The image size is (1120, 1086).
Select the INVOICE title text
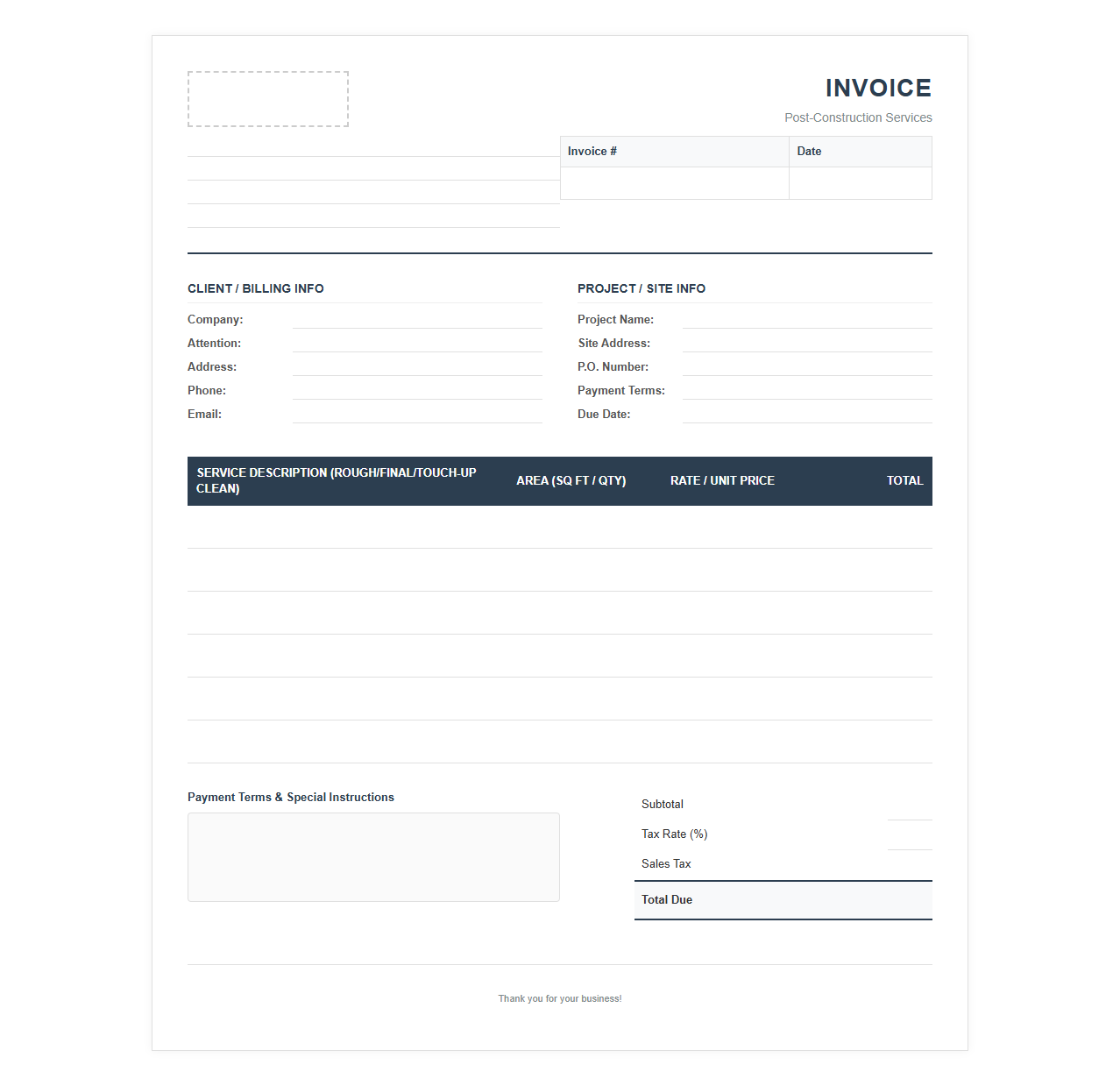[878, 88]
